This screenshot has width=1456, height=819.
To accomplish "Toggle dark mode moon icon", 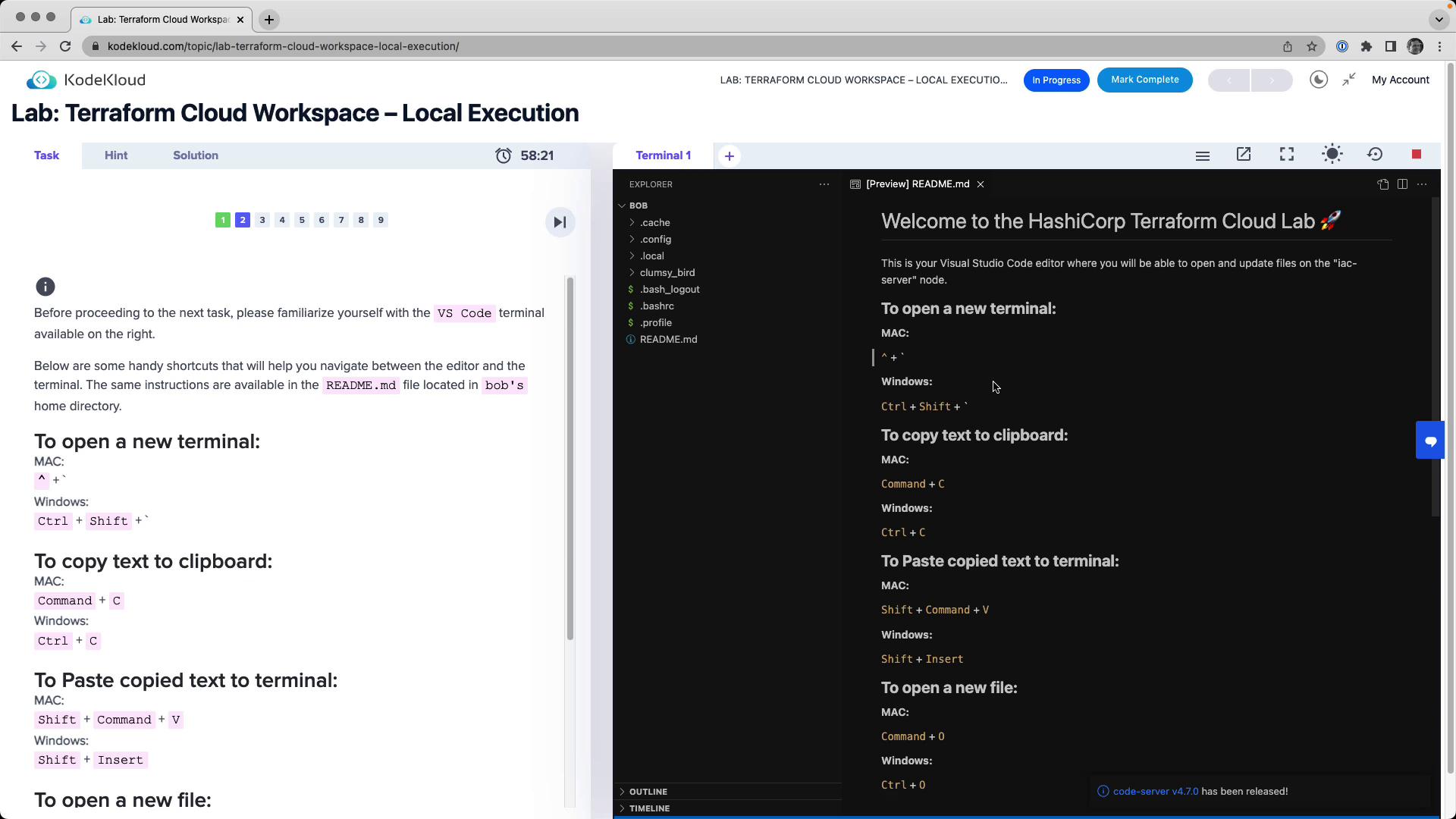I will 1319,80.
